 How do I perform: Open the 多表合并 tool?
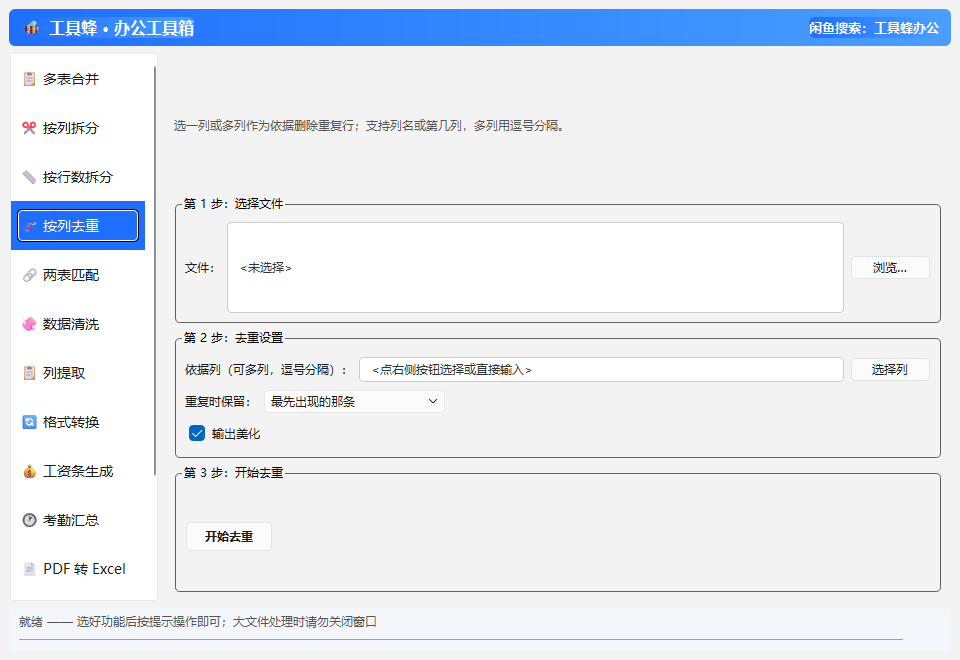pos(78,79)
